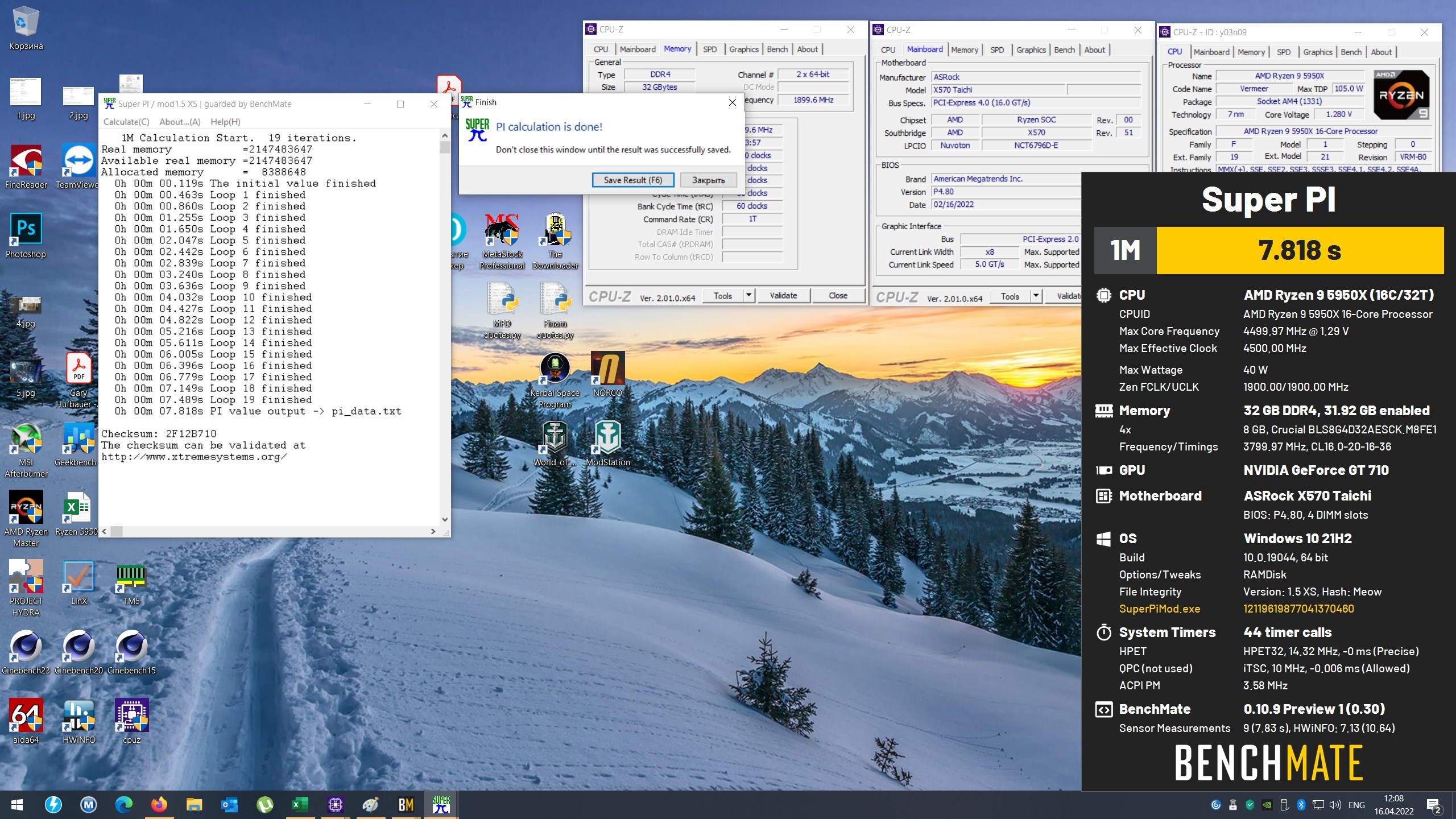Open the 4.jpg desktop thumbnail
1456x819 pixels.
[x=26, y=312]
